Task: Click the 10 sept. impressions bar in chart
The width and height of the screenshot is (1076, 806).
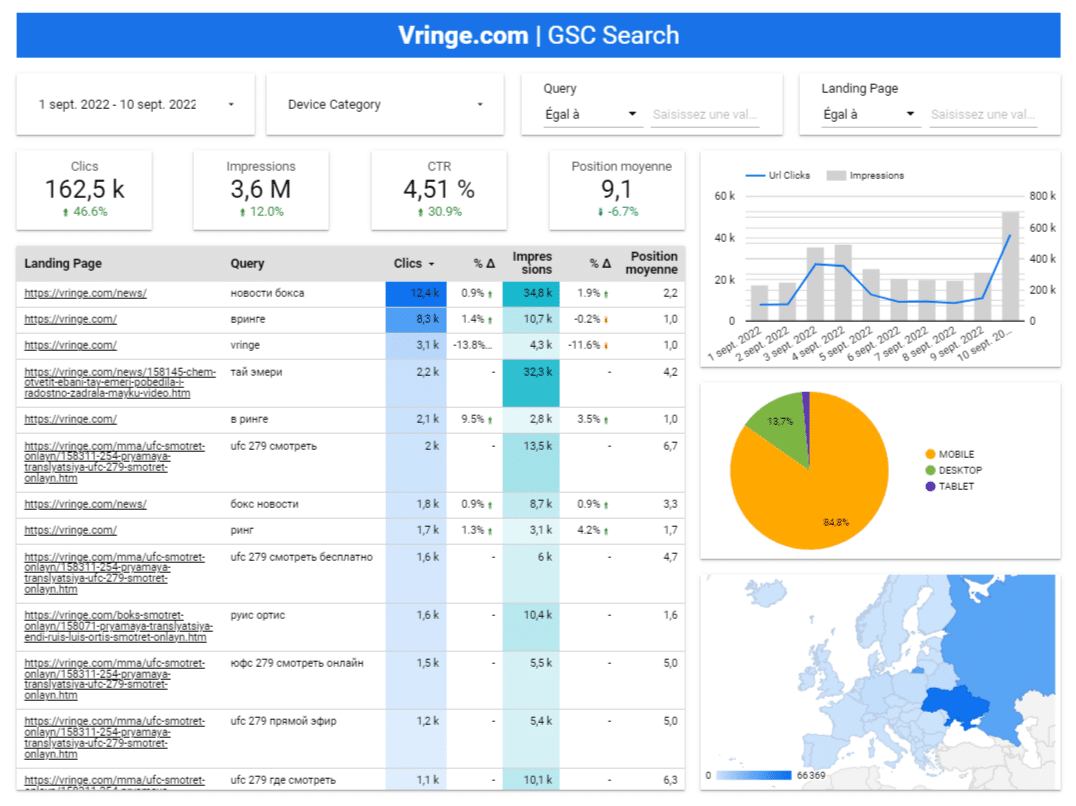Action: (x=1010, y=266)
